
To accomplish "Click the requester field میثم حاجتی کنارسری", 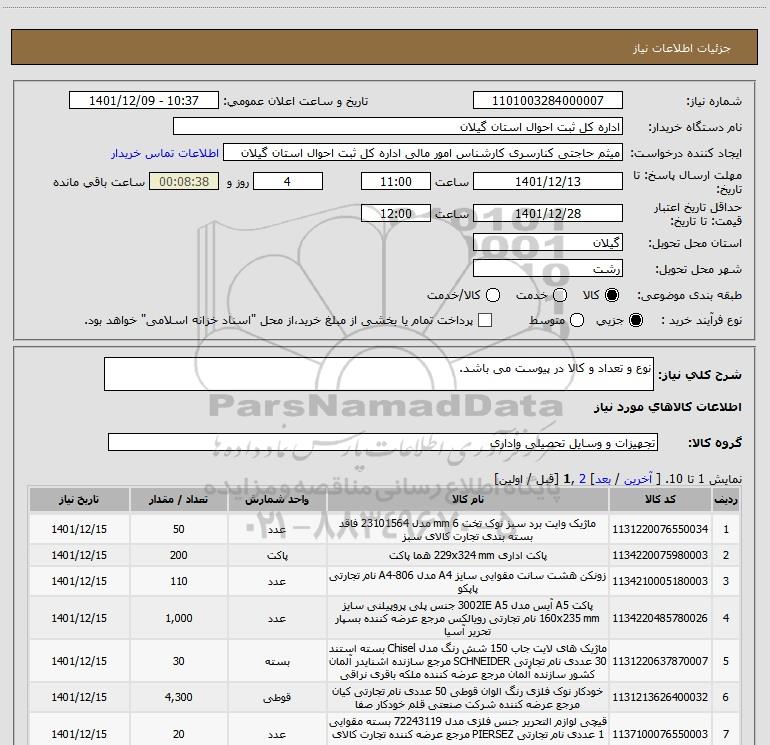I will 423,153.
